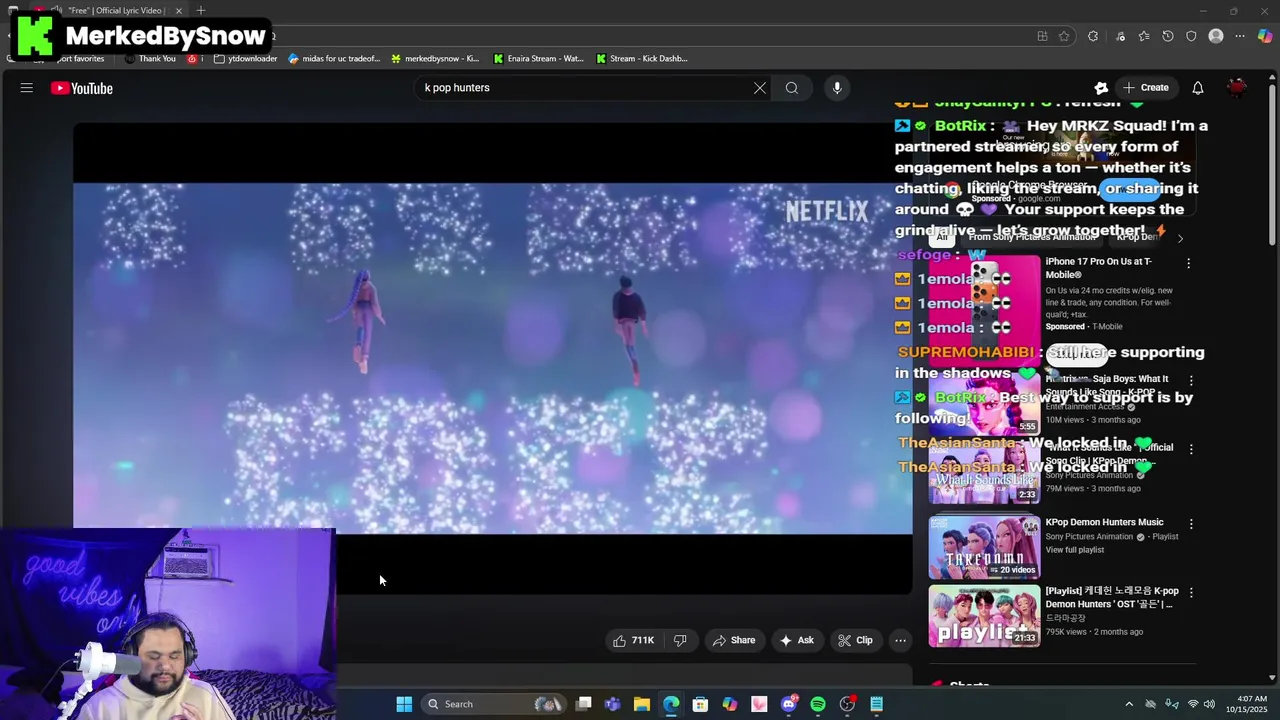
Task: Clear the YouTube search box text
Action: [x=760, y=88]
